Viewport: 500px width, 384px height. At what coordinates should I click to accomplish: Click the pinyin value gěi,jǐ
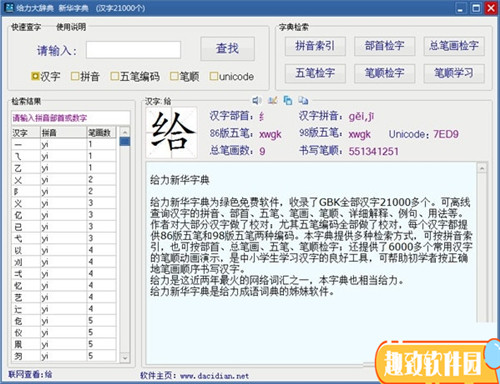point(361,116)
